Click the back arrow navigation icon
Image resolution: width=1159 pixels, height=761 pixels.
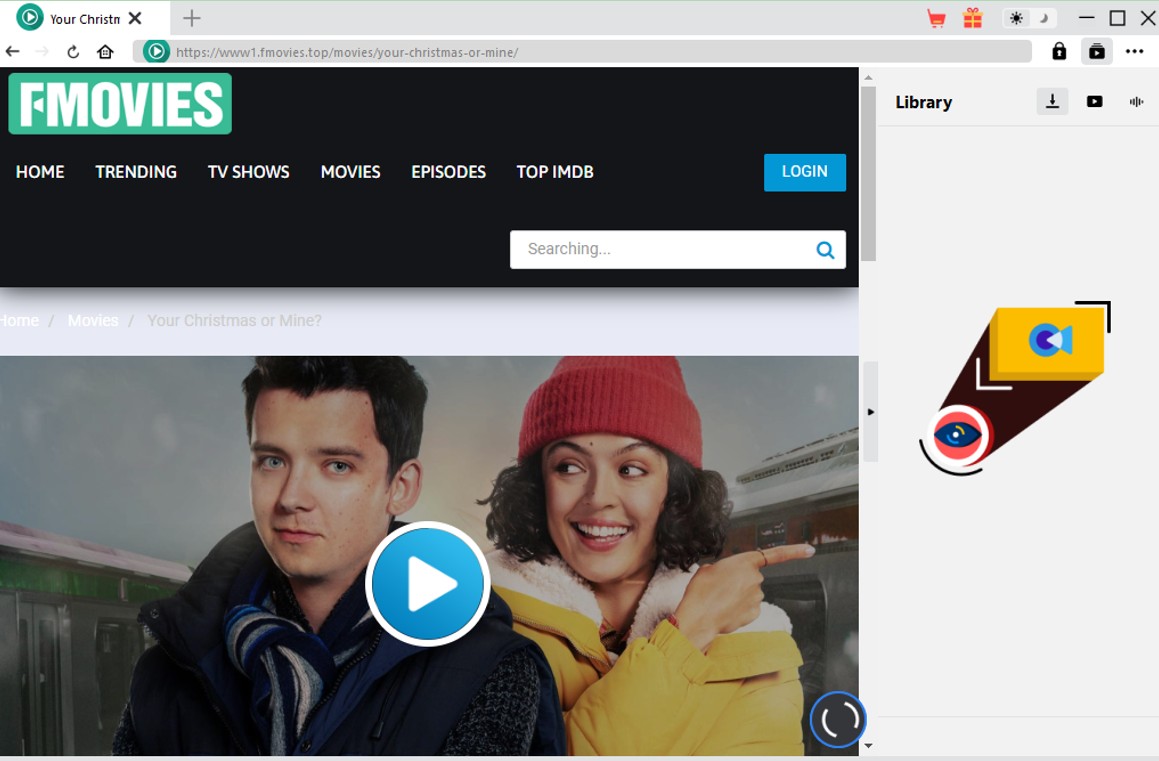13,52
